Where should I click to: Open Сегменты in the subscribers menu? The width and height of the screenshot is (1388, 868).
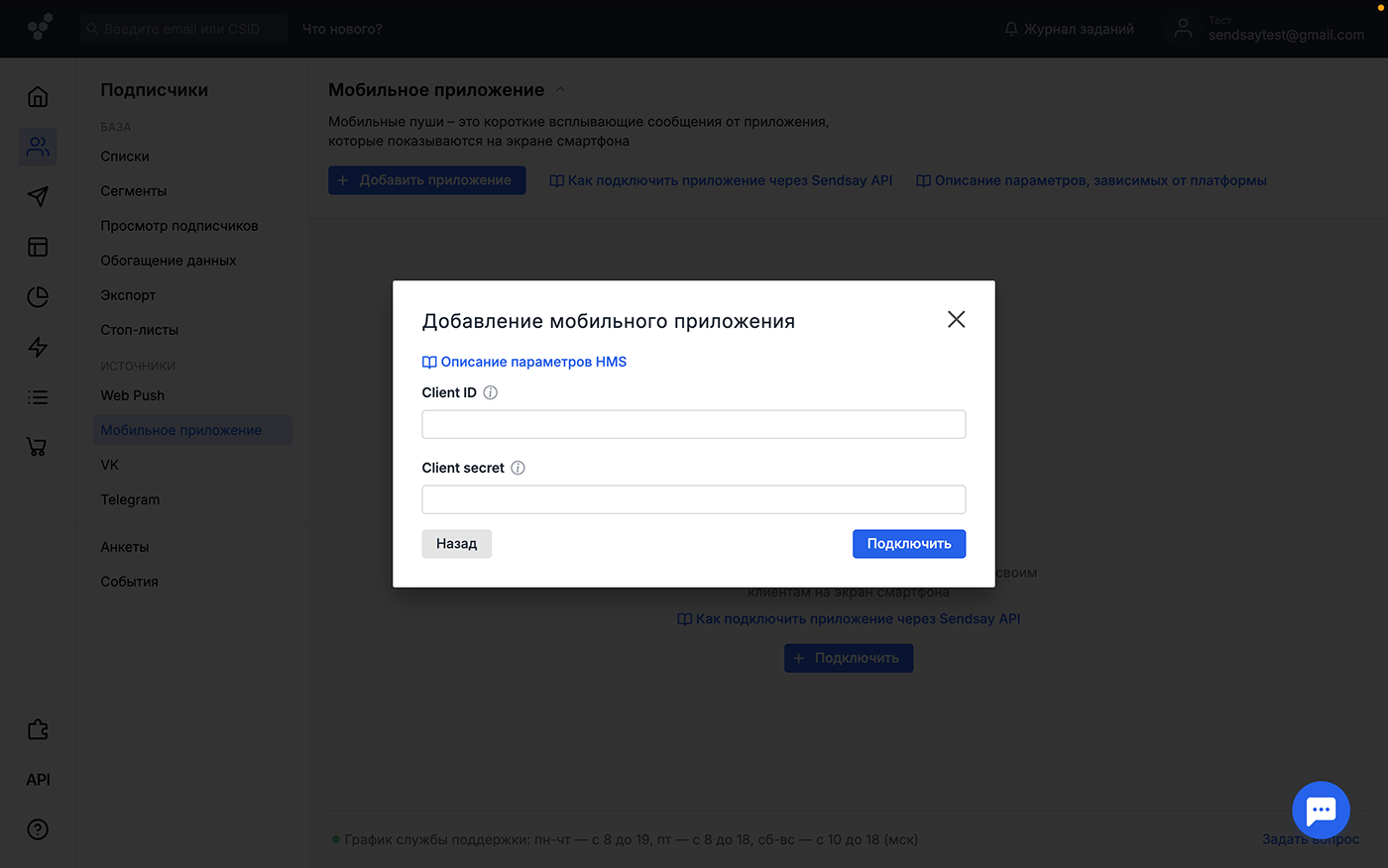[x=134, y=191]
